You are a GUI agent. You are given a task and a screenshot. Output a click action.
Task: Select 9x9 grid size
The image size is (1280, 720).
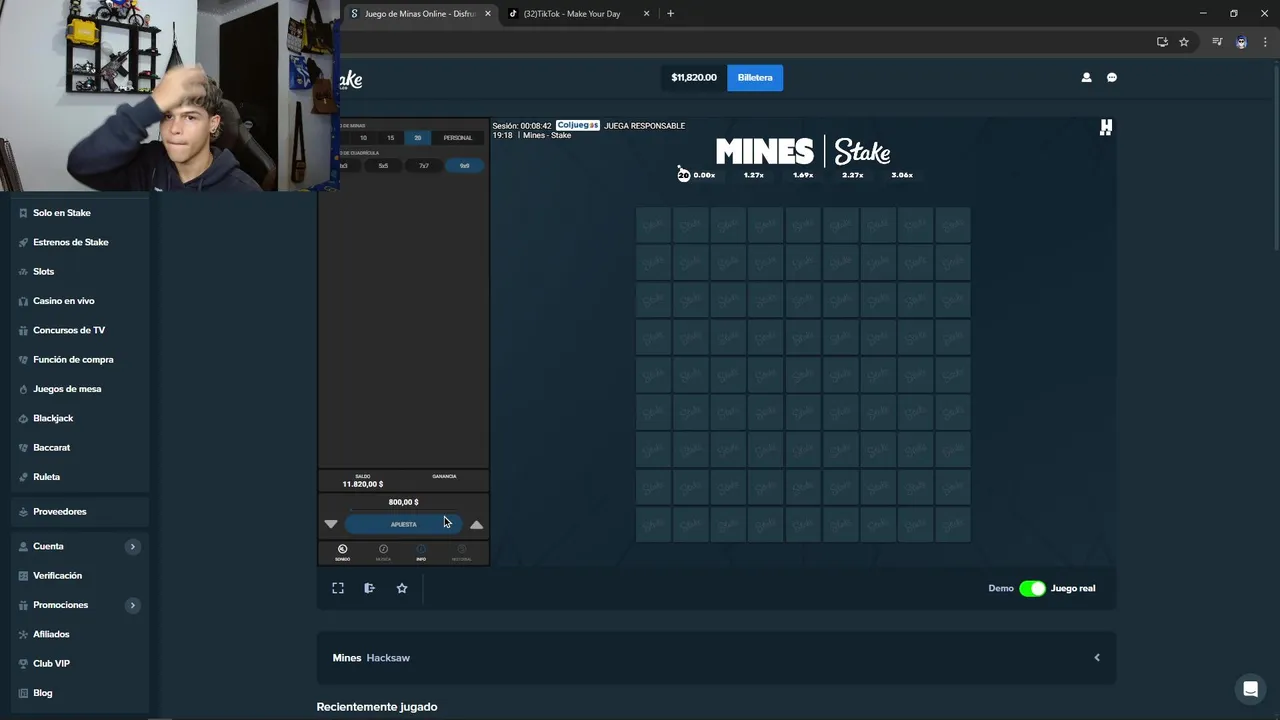click(464, 166)
